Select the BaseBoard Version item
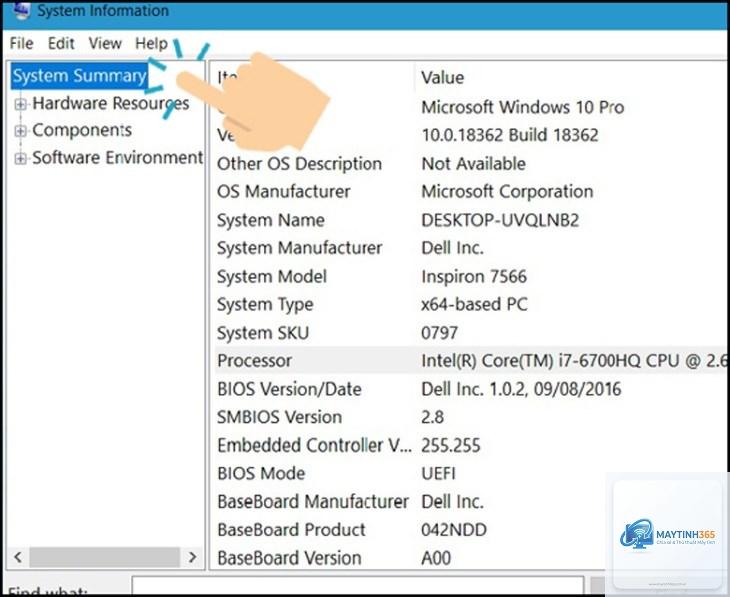The image size is (730, 597). coord(289,558)
